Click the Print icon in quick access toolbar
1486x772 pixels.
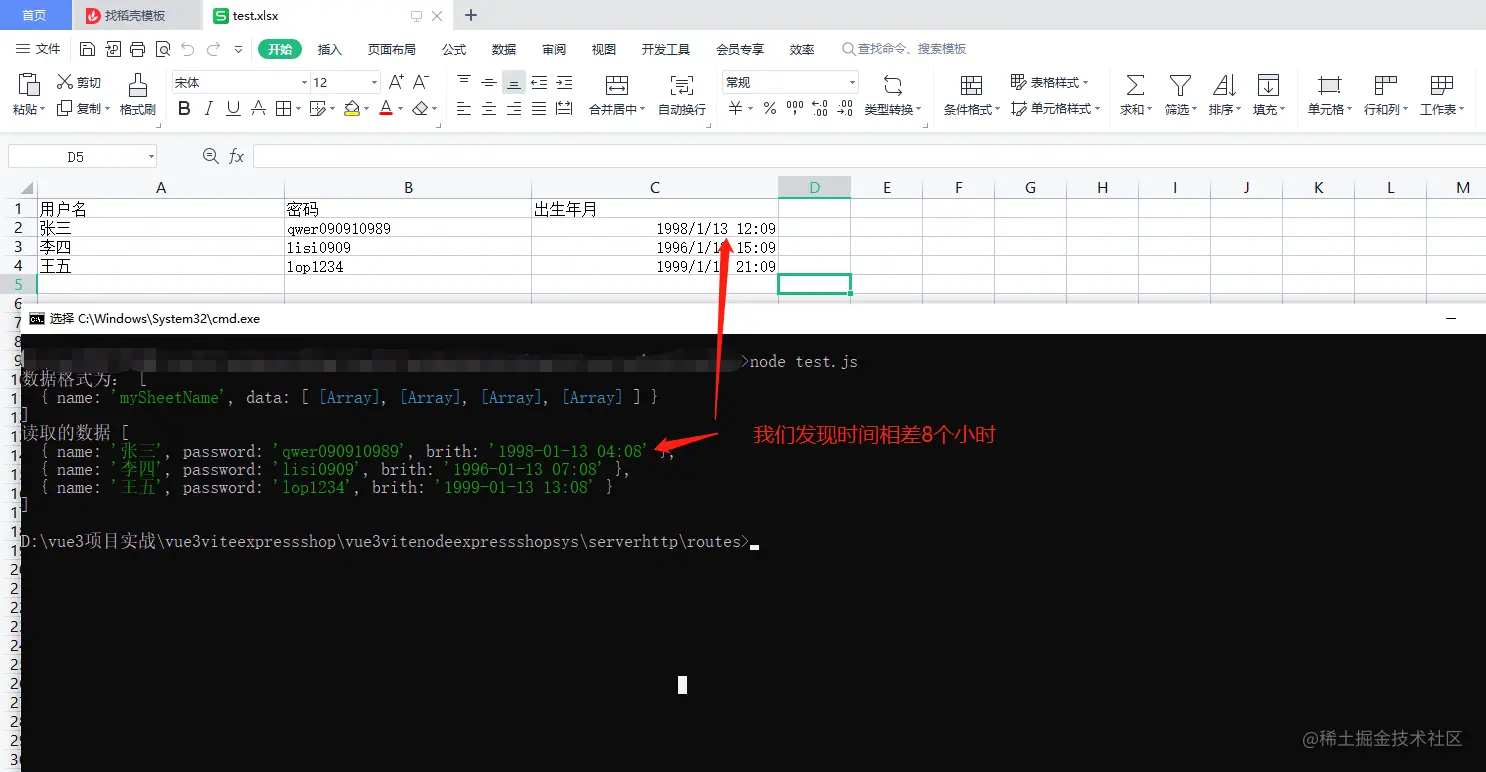(x=137, y=47)
